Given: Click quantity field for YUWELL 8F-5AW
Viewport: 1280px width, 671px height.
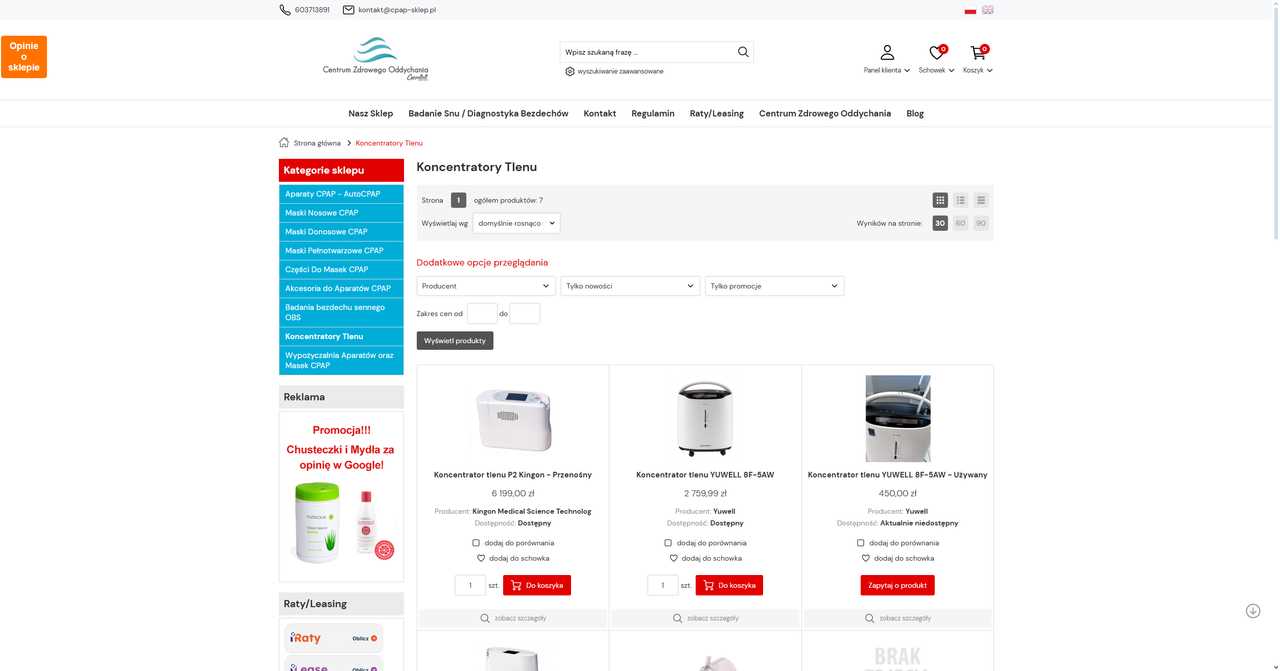Looking at the screenshot, I should tap(662, 585).
